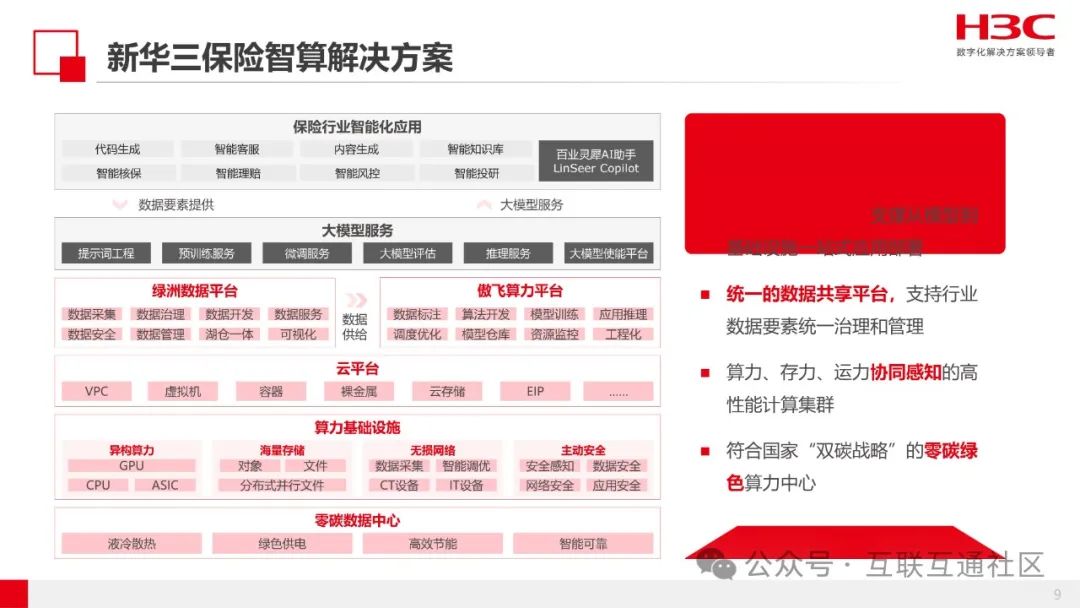Click the IT设备 box
This screenshot has width=1080, height=608.
pos(466,485)
